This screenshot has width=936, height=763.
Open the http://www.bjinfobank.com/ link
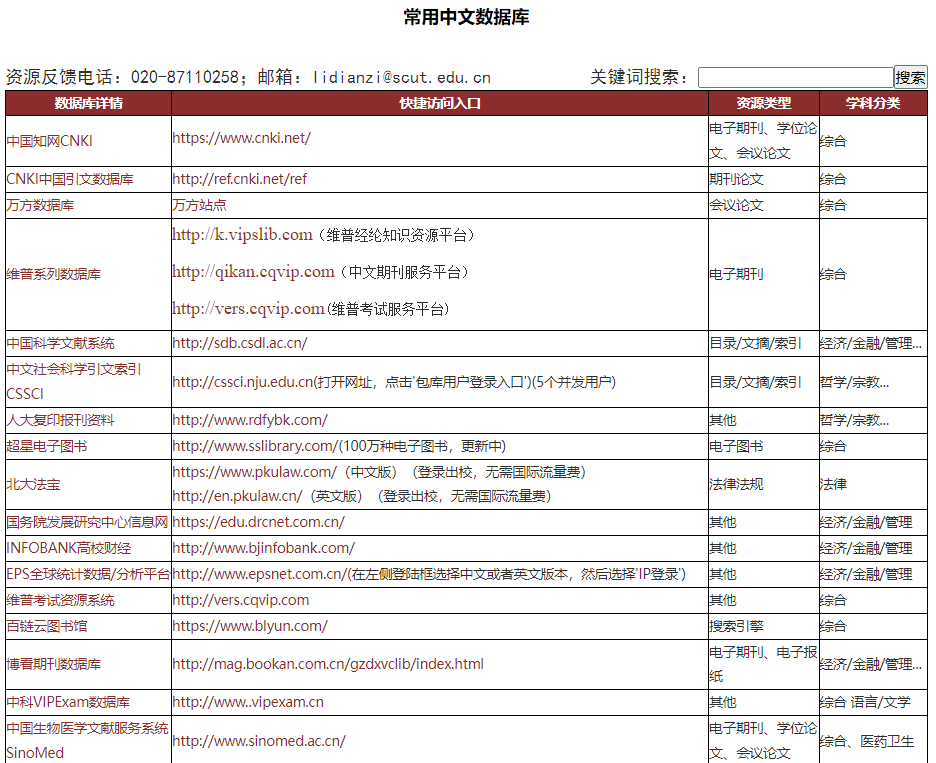pyautogui.click(x=264, y=548)
